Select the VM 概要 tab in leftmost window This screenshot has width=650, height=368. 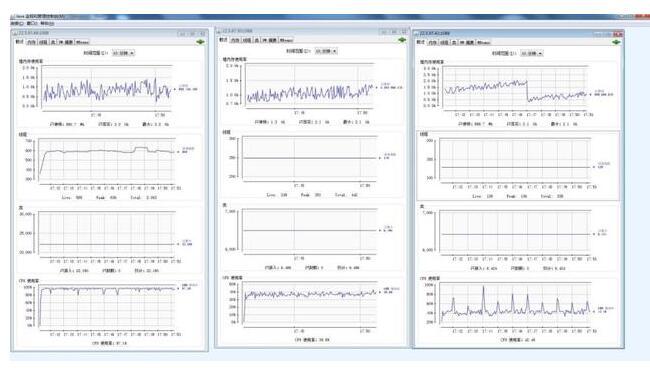click(66, 42)
